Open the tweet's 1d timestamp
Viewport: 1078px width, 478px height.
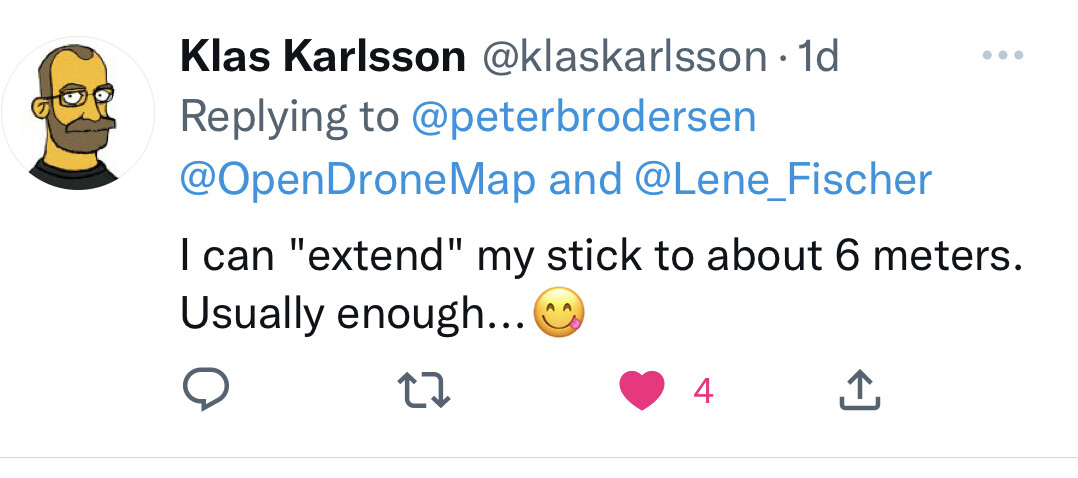pyautogui.click(x=819, y=58)
